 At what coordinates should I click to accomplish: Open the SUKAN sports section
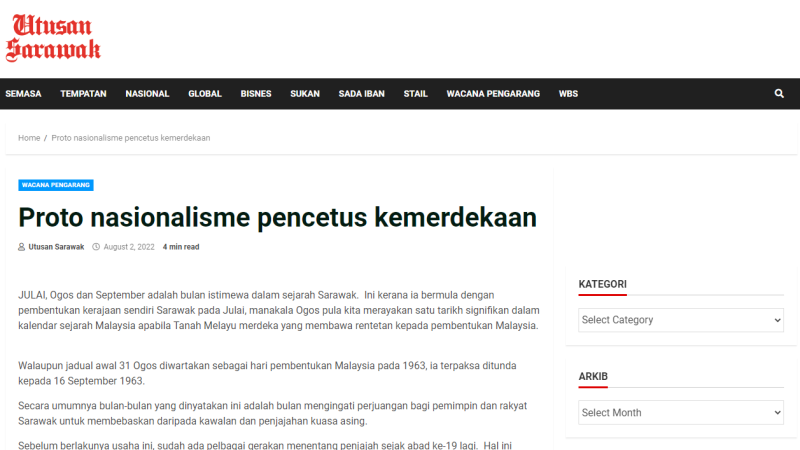point(305,94)
